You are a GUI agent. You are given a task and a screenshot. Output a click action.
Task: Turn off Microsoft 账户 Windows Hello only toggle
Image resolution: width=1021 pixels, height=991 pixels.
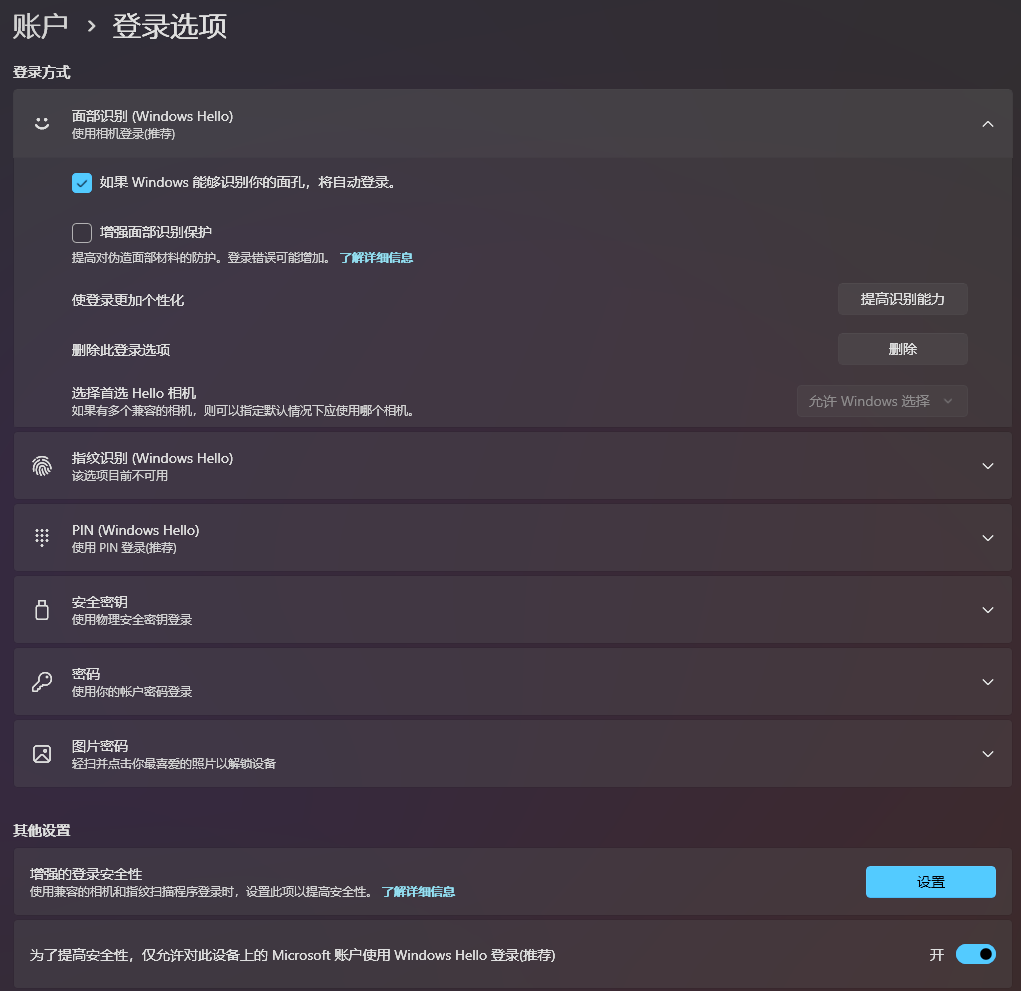pyautogui.click(x=975, y=955)
